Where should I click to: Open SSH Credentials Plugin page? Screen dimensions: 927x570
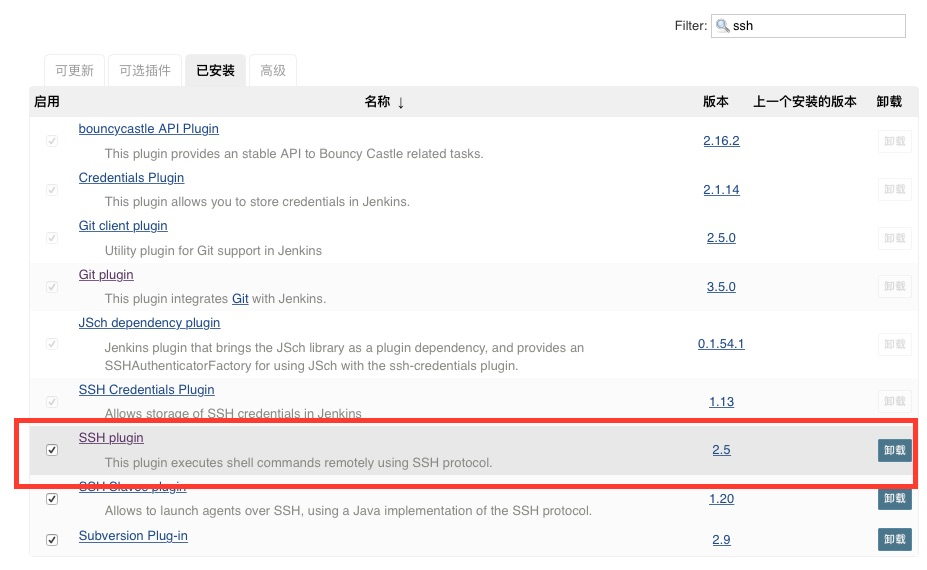click(147, 390)
